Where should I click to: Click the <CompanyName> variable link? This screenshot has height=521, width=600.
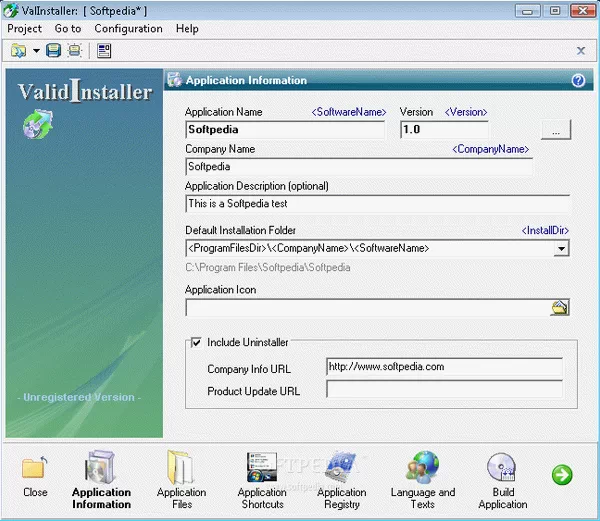pos(491,149)
